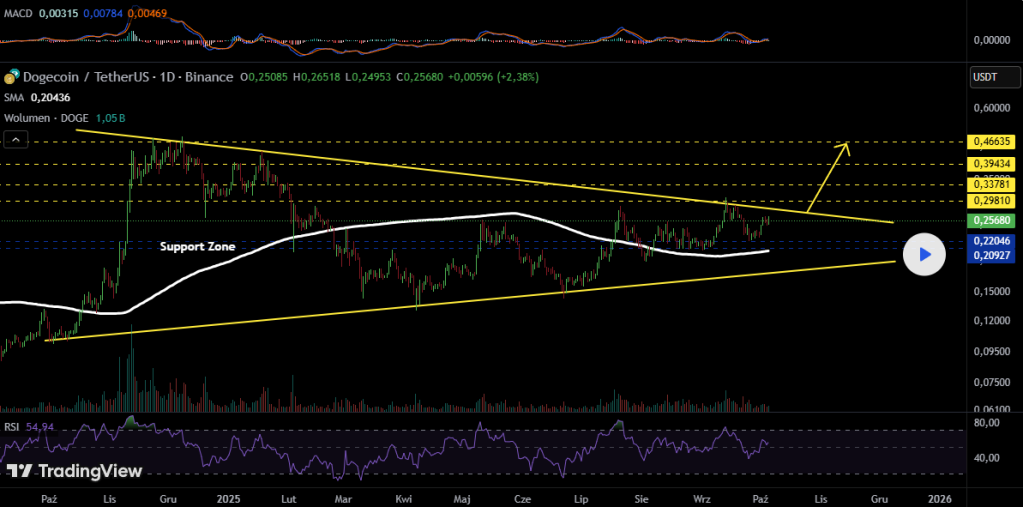Select the Support Zone text annotation
Image resolution: width=1023 pixels, height=507 pixels.
point(199,245)
